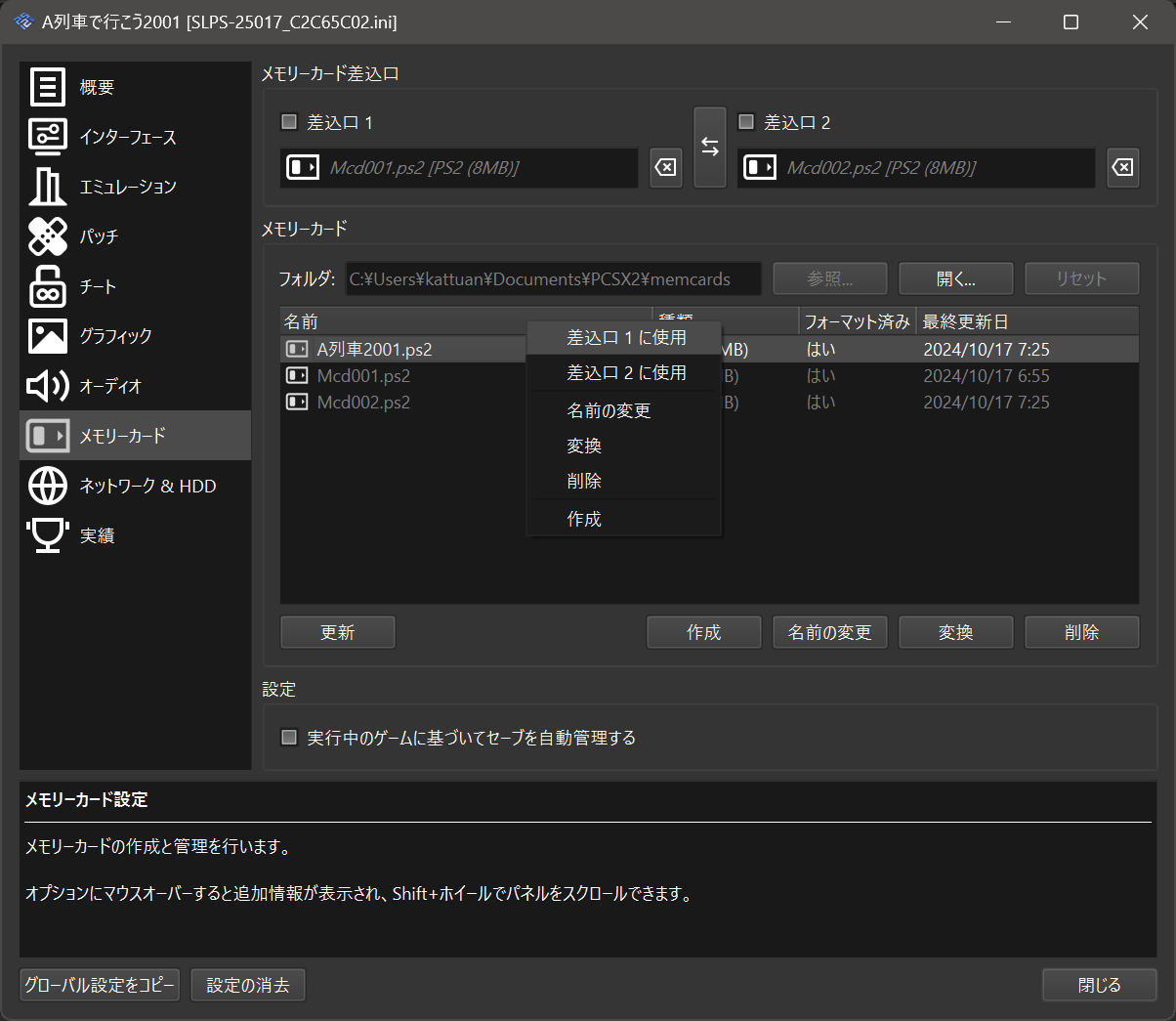This screenshot has width=1176, height=1021.
Task: Select the A列車2001.ps2 file name
Action: point(374,349)
